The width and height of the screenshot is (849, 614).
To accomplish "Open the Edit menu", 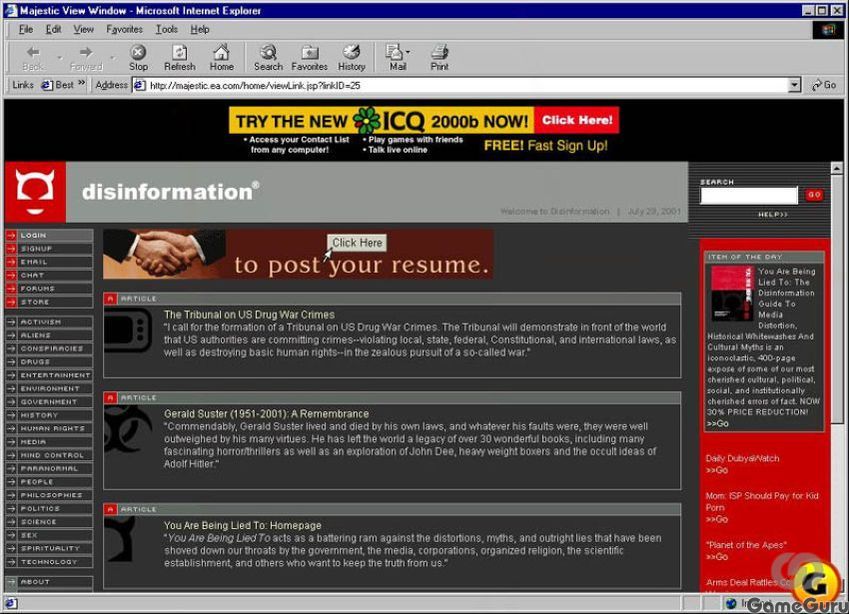I will (53, 29).
